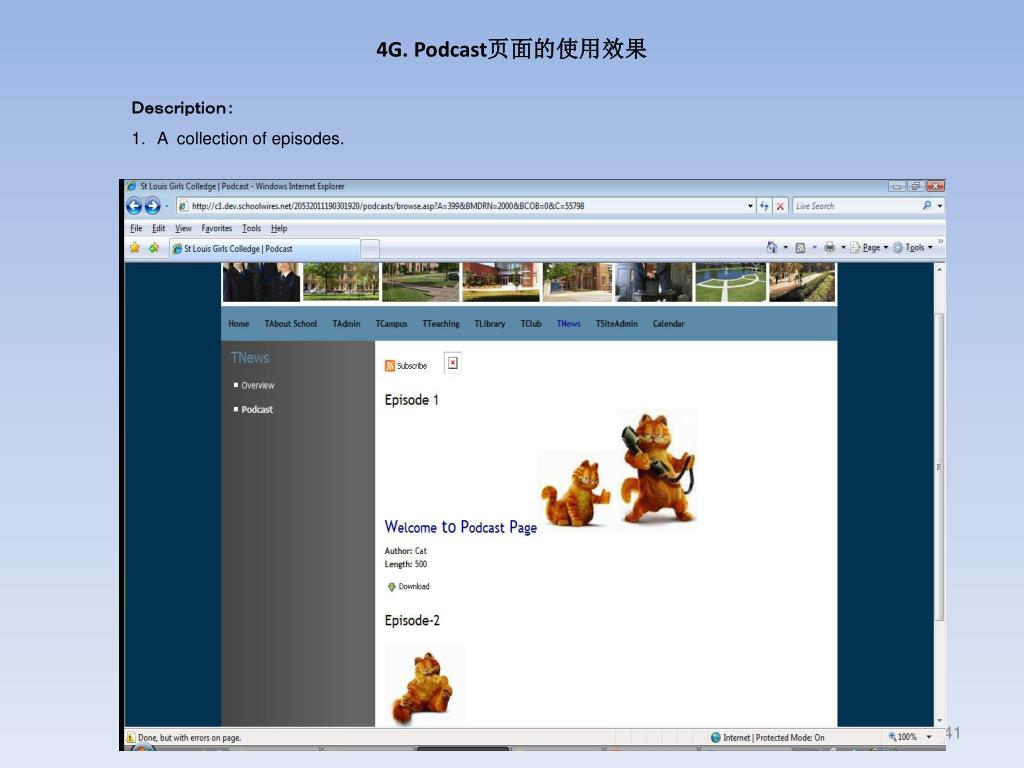Image resolution: width=1024 pixels, height=768 pixels.
Task: Click the Internet zone globe icon in status bar
Action: tap(716, 737)
